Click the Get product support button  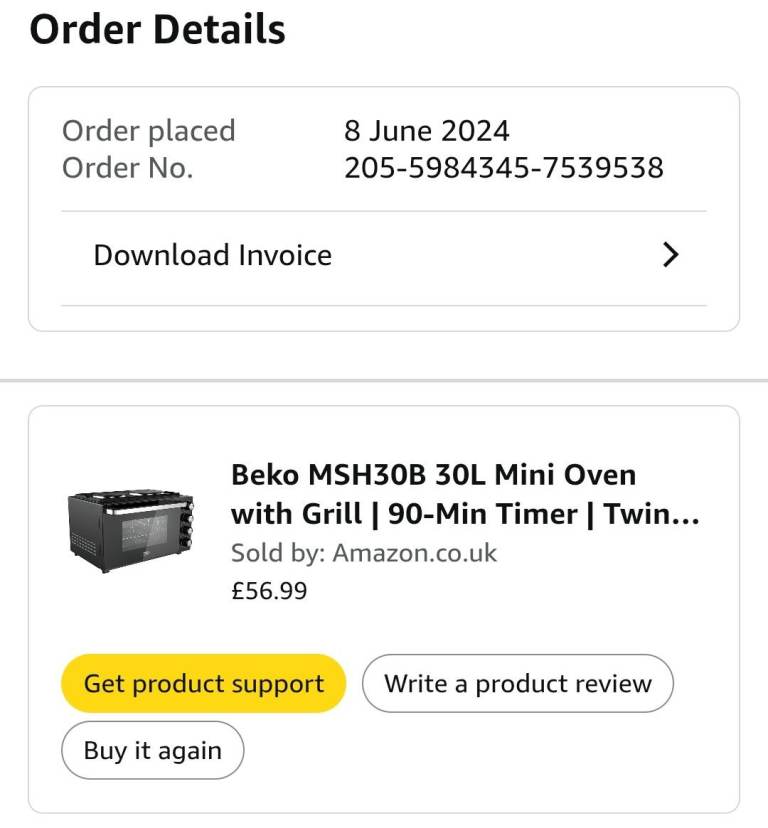pyautogui.click(x=204, y=683)
